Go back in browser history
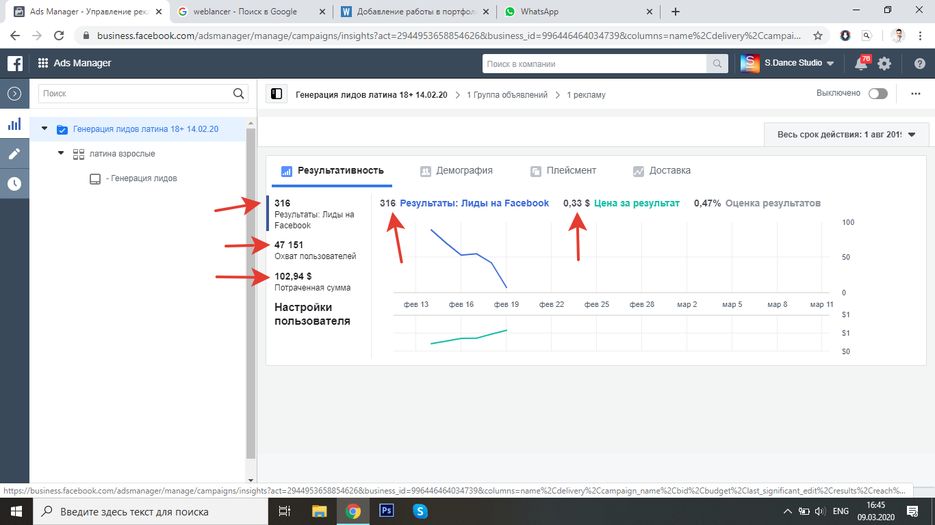 tap(15, 36)
